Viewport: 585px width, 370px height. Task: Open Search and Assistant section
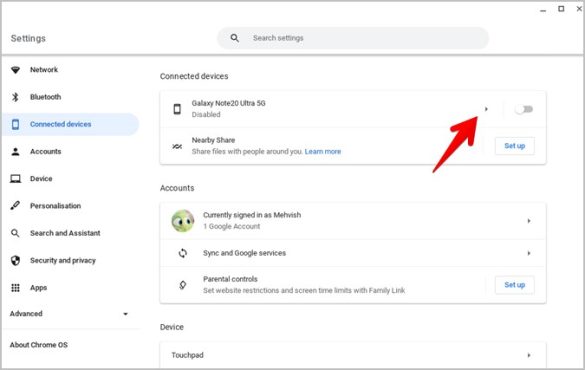click(65, 233)
